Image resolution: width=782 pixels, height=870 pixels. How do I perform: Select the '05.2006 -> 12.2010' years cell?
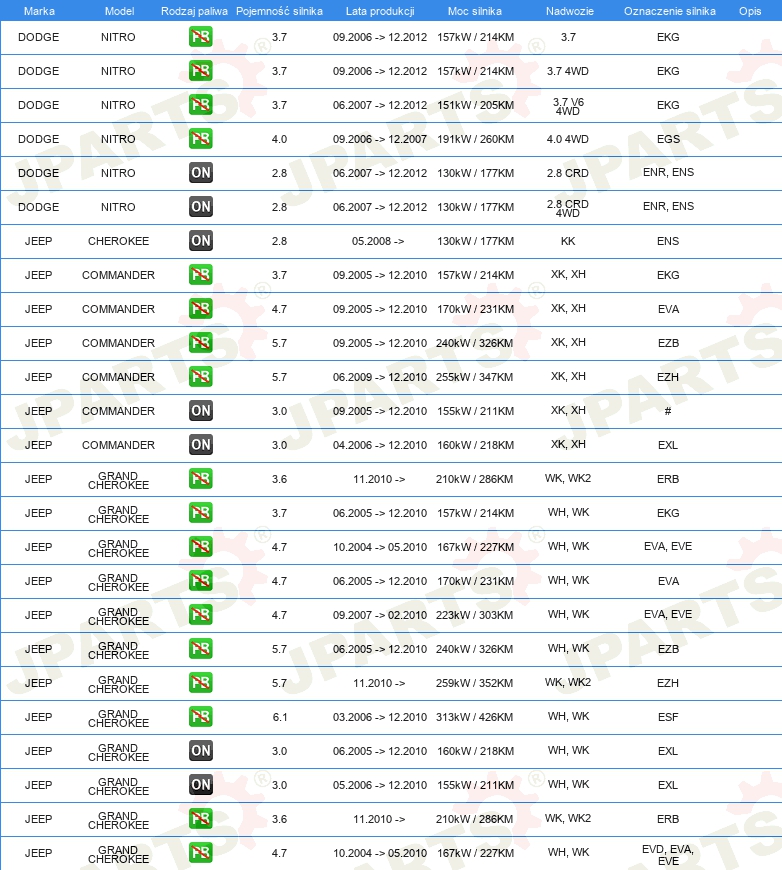coord(380,785)
